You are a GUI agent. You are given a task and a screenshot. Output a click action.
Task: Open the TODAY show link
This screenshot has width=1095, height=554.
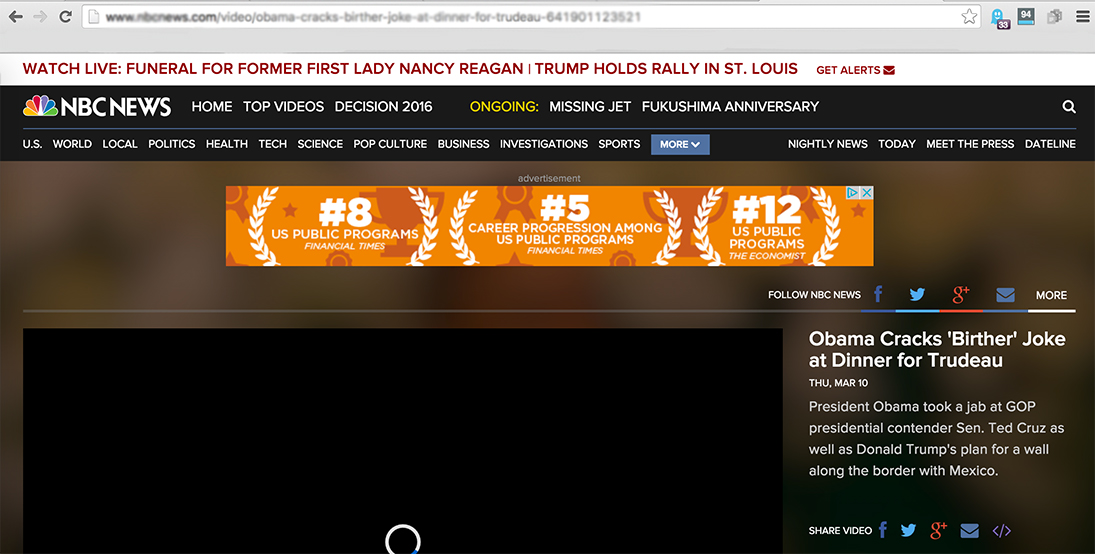tap(897, 144)
